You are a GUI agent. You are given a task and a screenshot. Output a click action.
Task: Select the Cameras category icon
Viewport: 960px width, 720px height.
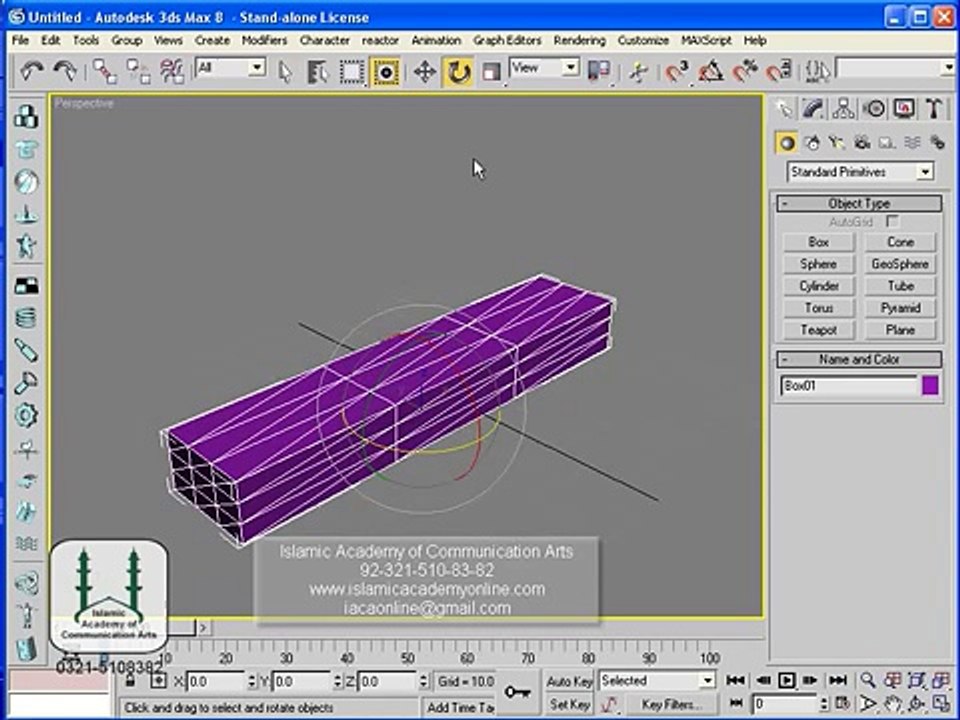[x=862, y=143]
